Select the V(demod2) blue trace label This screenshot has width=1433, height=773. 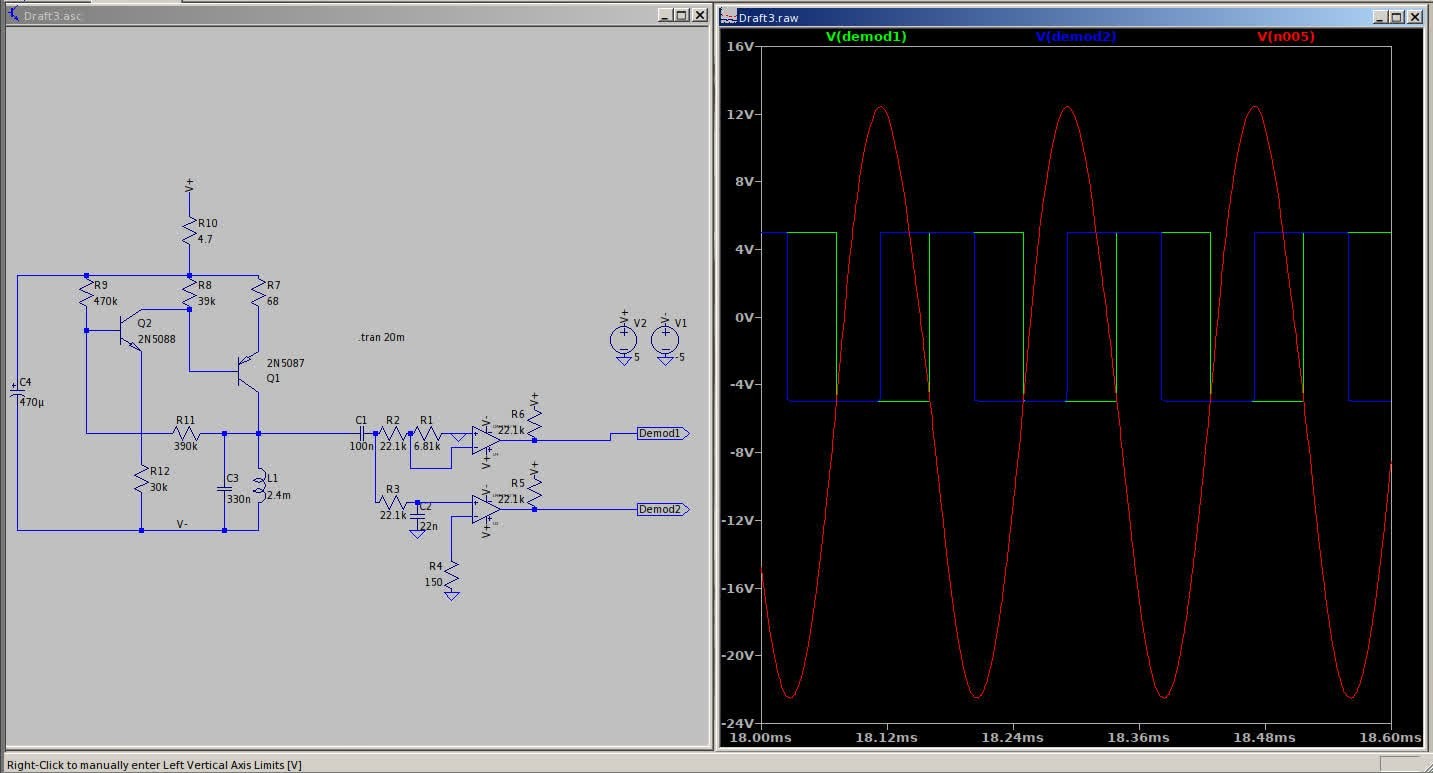click(1075, 36)
